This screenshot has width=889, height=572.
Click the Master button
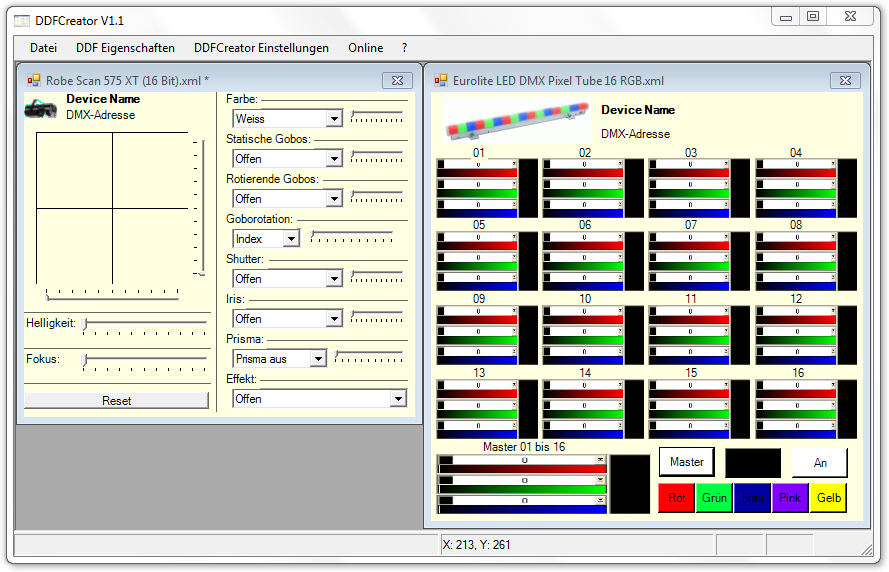click(x=686, y=462)
